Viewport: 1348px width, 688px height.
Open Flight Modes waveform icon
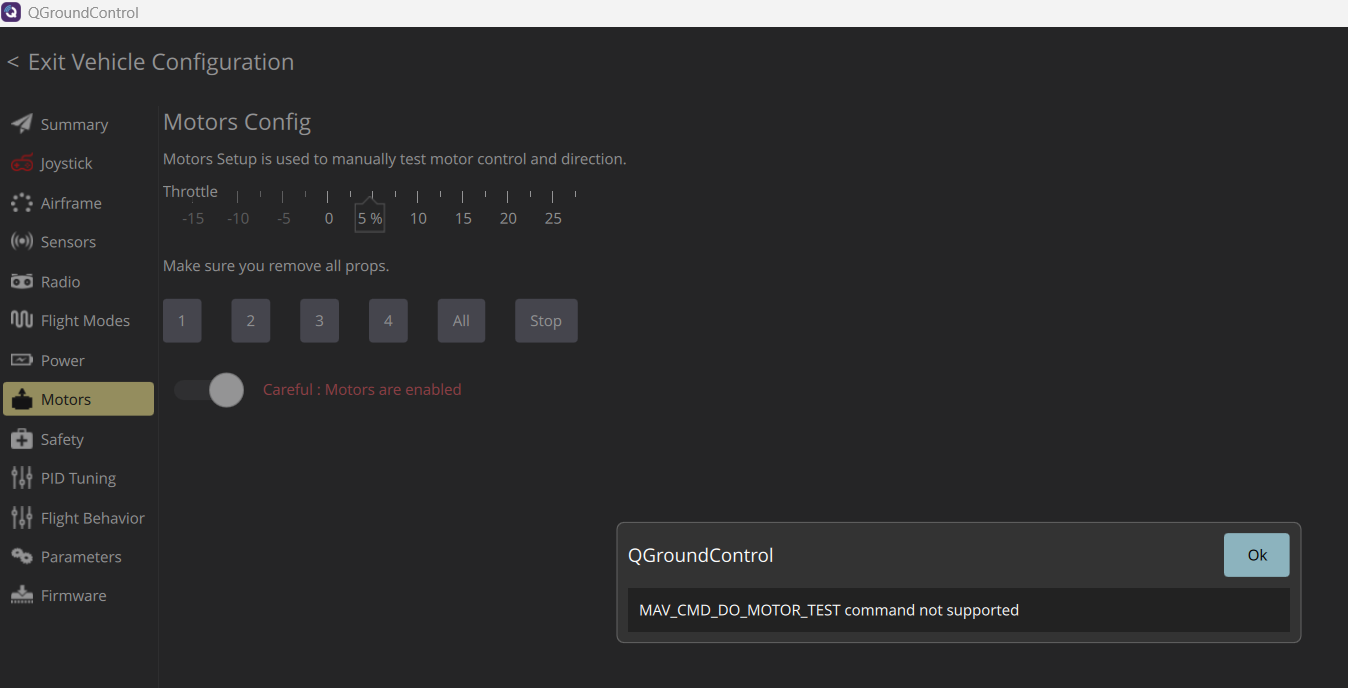(x=22, y=320)
